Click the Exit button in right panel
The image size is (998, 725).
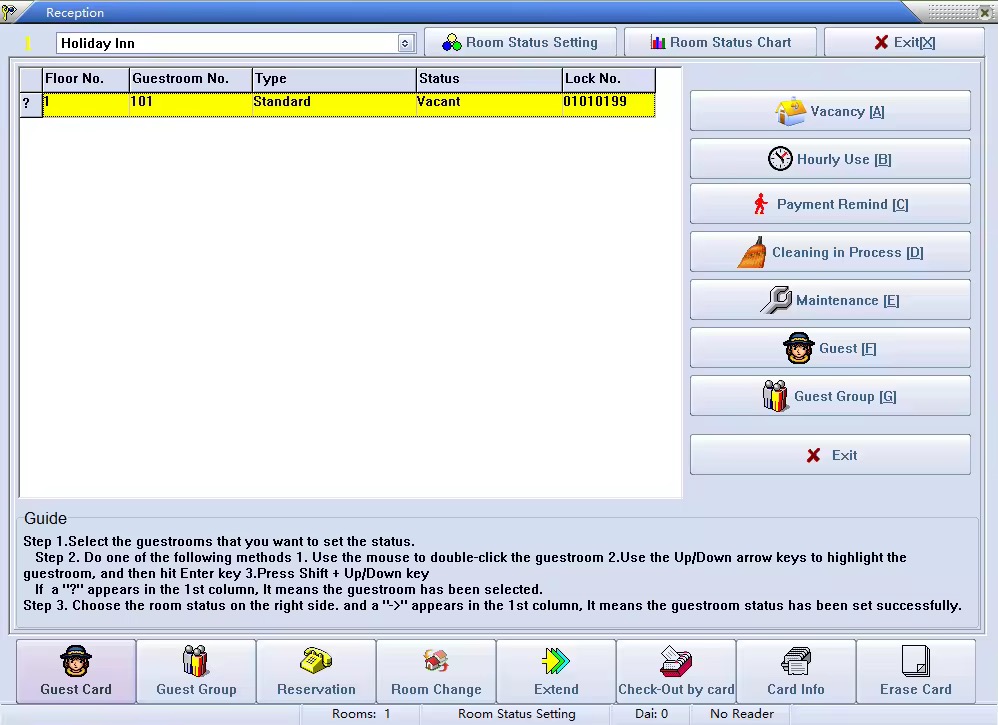click(830, 455)
